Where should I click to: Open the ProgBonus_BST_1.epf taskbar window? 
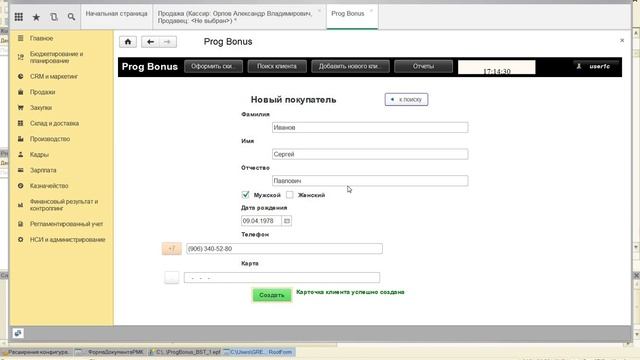(184, 352)
